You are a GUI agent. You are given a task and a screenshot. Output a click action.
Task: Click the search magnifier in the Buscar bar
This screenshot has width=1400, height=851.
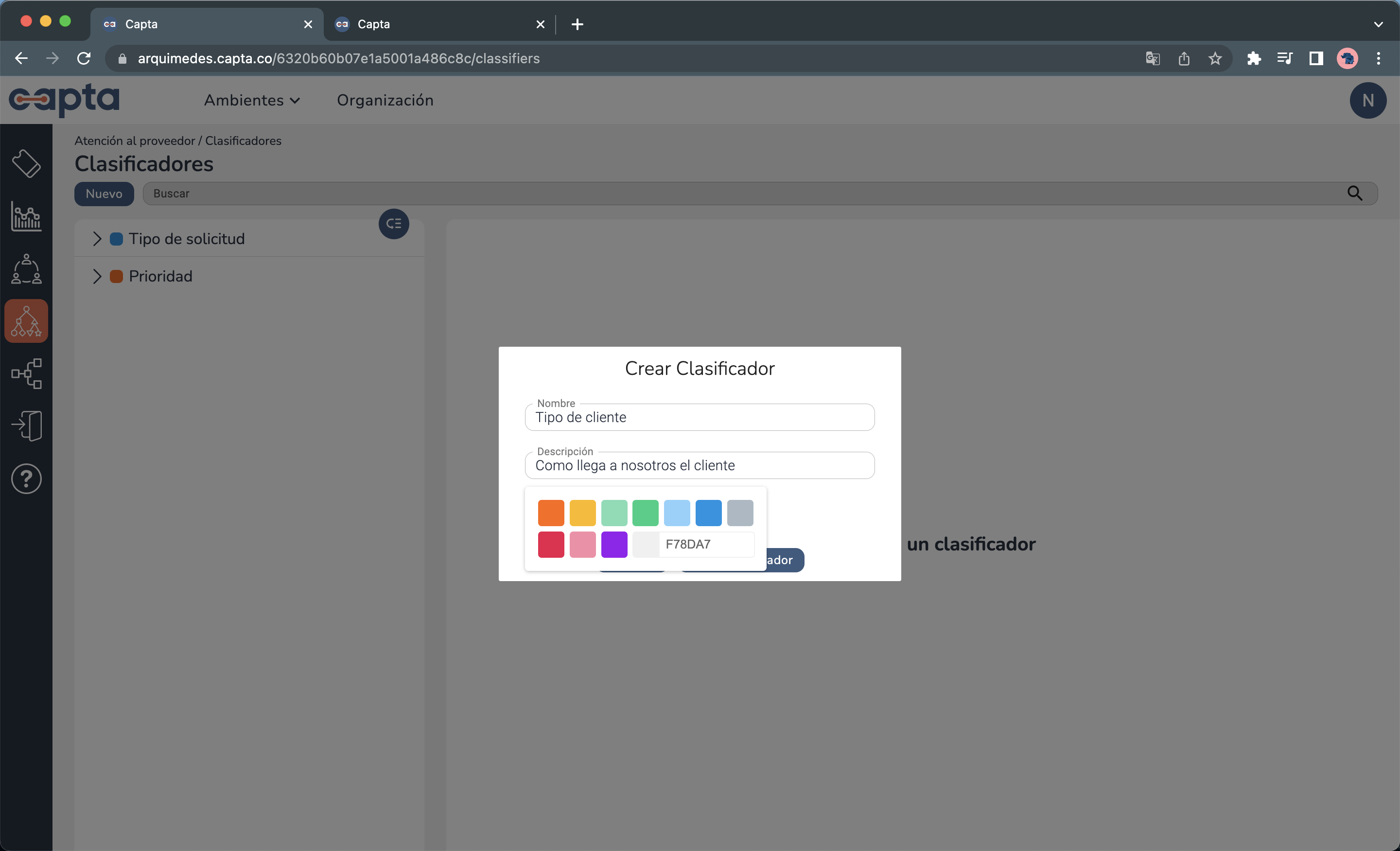pos(1356,194)
